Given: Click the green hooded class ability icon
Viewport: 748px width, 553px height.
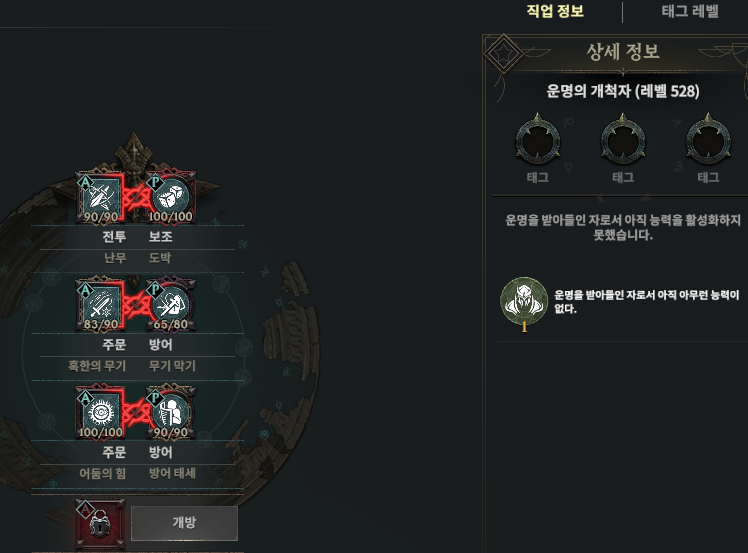Looking at the screenshot, I should 524,302.
